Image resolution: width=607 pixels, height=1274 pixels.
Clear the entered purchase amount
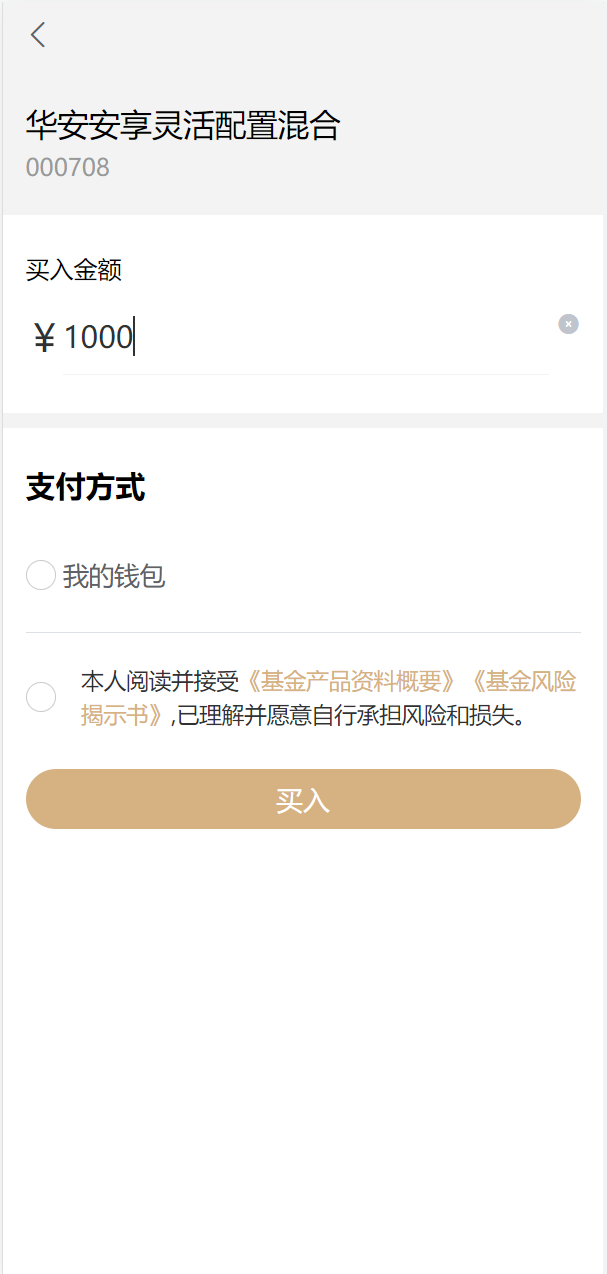point(568,324)
